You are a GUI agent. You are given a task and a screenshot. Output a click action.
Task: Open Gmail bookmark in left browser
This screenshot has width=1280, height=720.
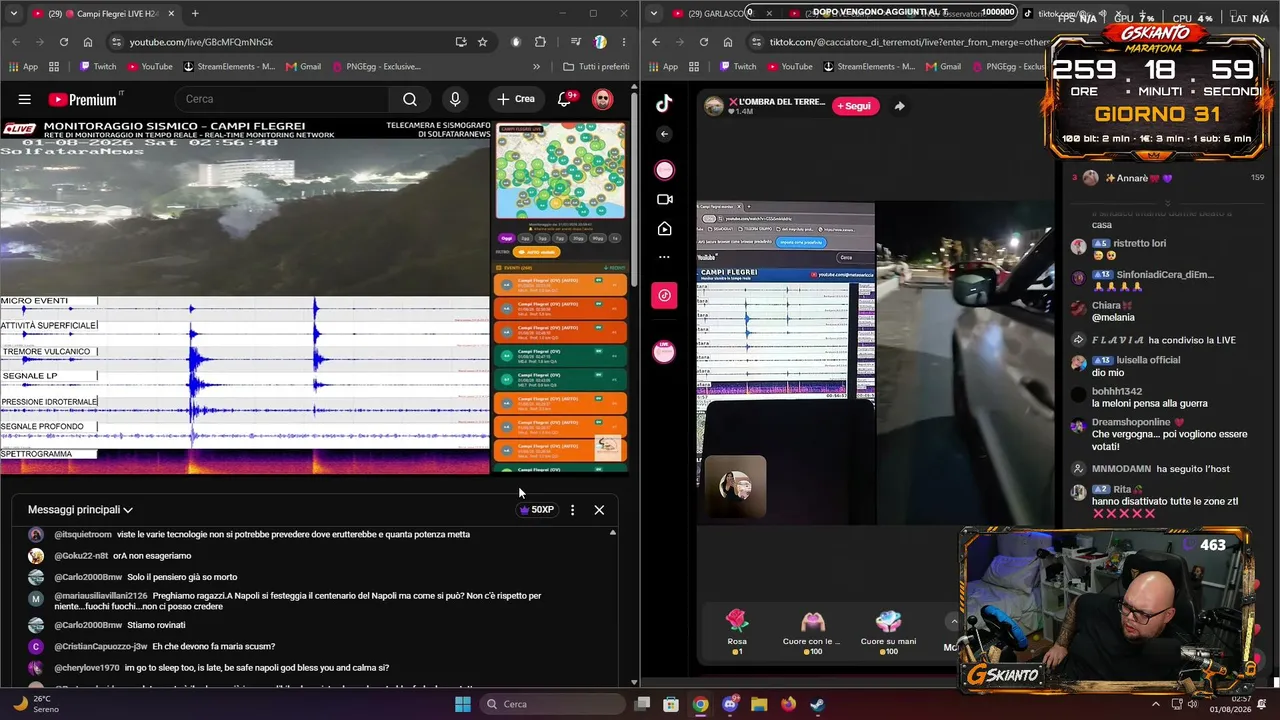click(303, 67)
